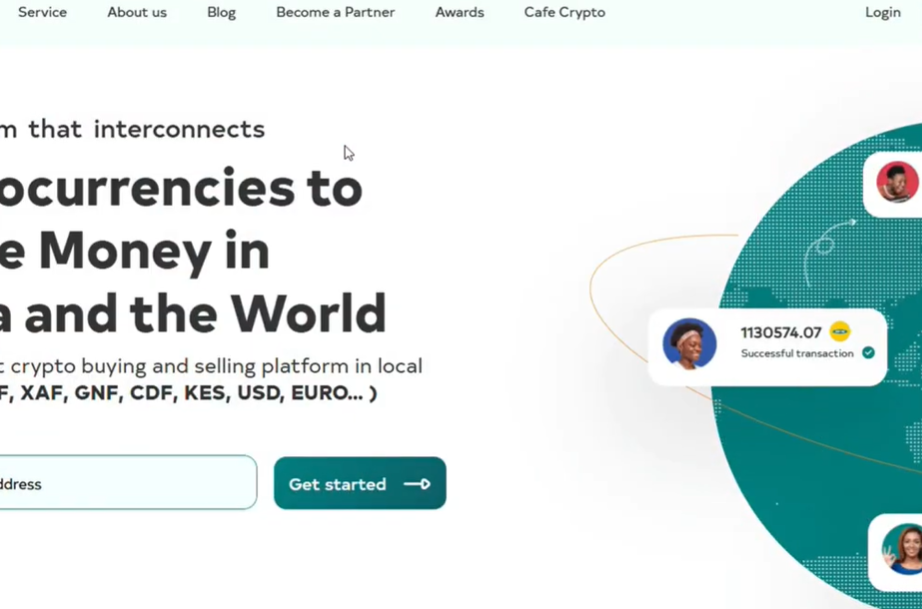This screenshot has width=922, height=609.
Task: Click the red-background user avatar
Action: click(896, 183)
